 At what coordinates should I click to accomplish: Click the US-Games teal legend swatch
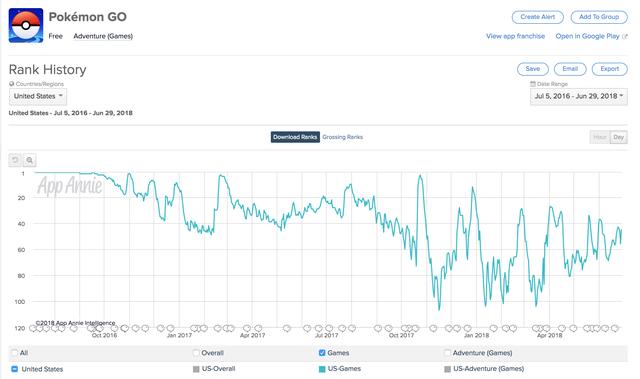click(322, 369)
